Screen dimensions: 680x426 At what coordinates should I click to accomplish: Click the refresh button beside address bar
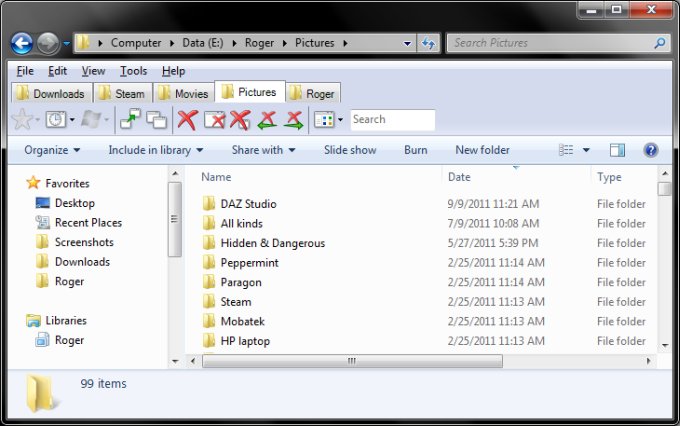click(x=430, y=44)
